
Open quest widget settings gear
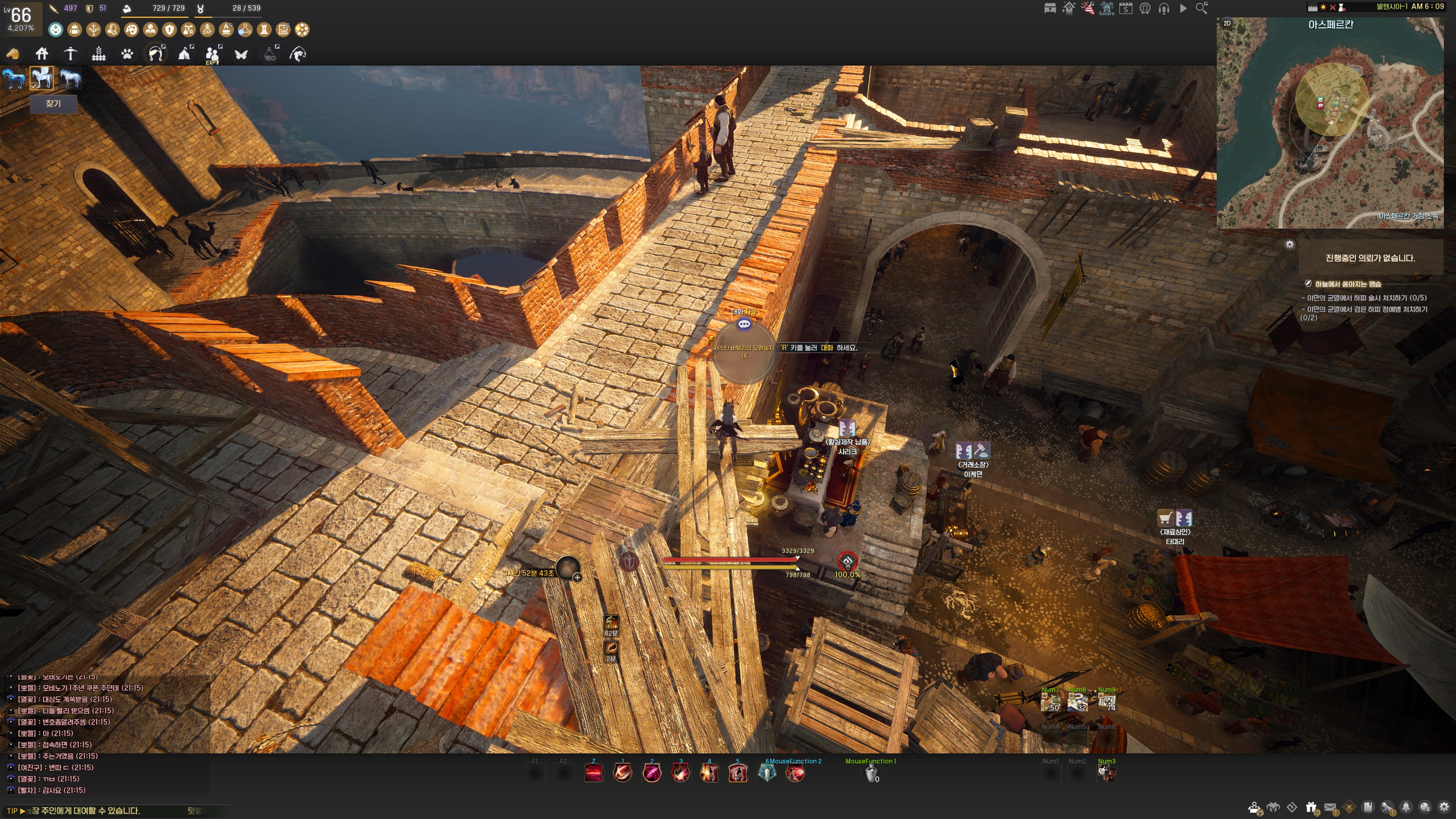(1289, 245)
